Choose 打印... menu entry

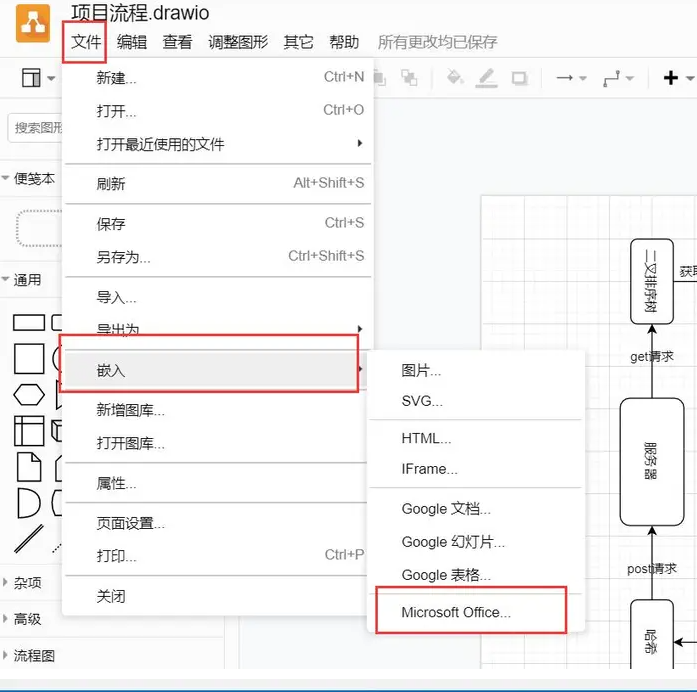pyautogui.click(x=216, y=556)
